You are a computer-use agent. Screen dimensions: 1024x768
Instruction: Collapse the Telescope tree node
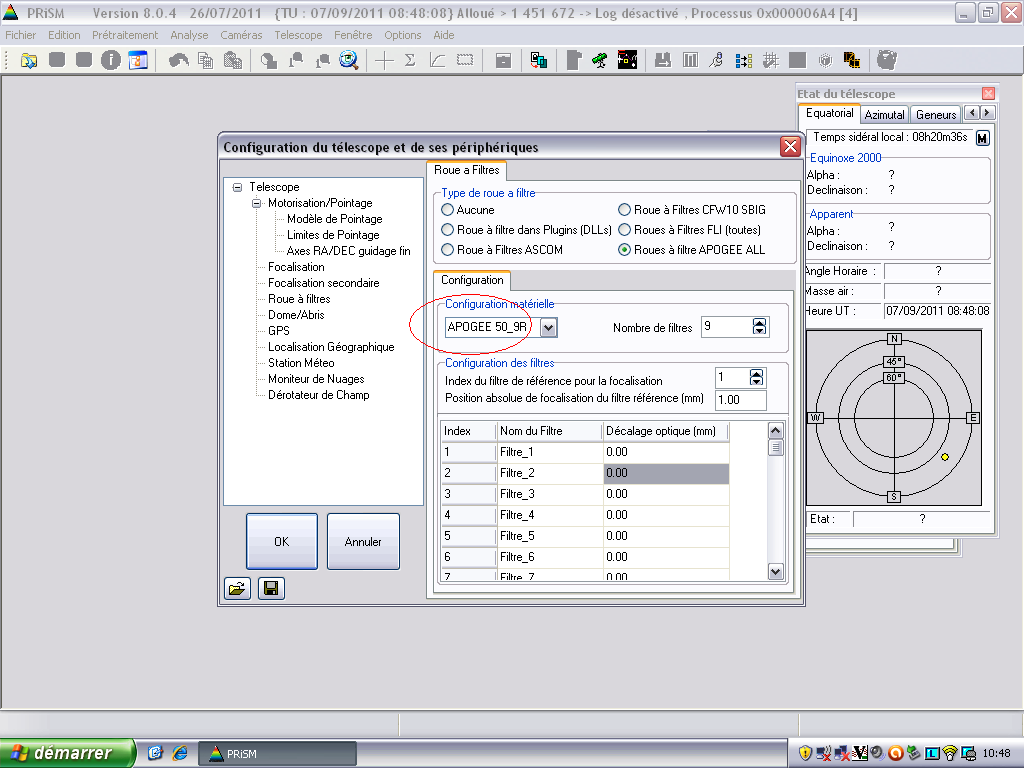237,187
